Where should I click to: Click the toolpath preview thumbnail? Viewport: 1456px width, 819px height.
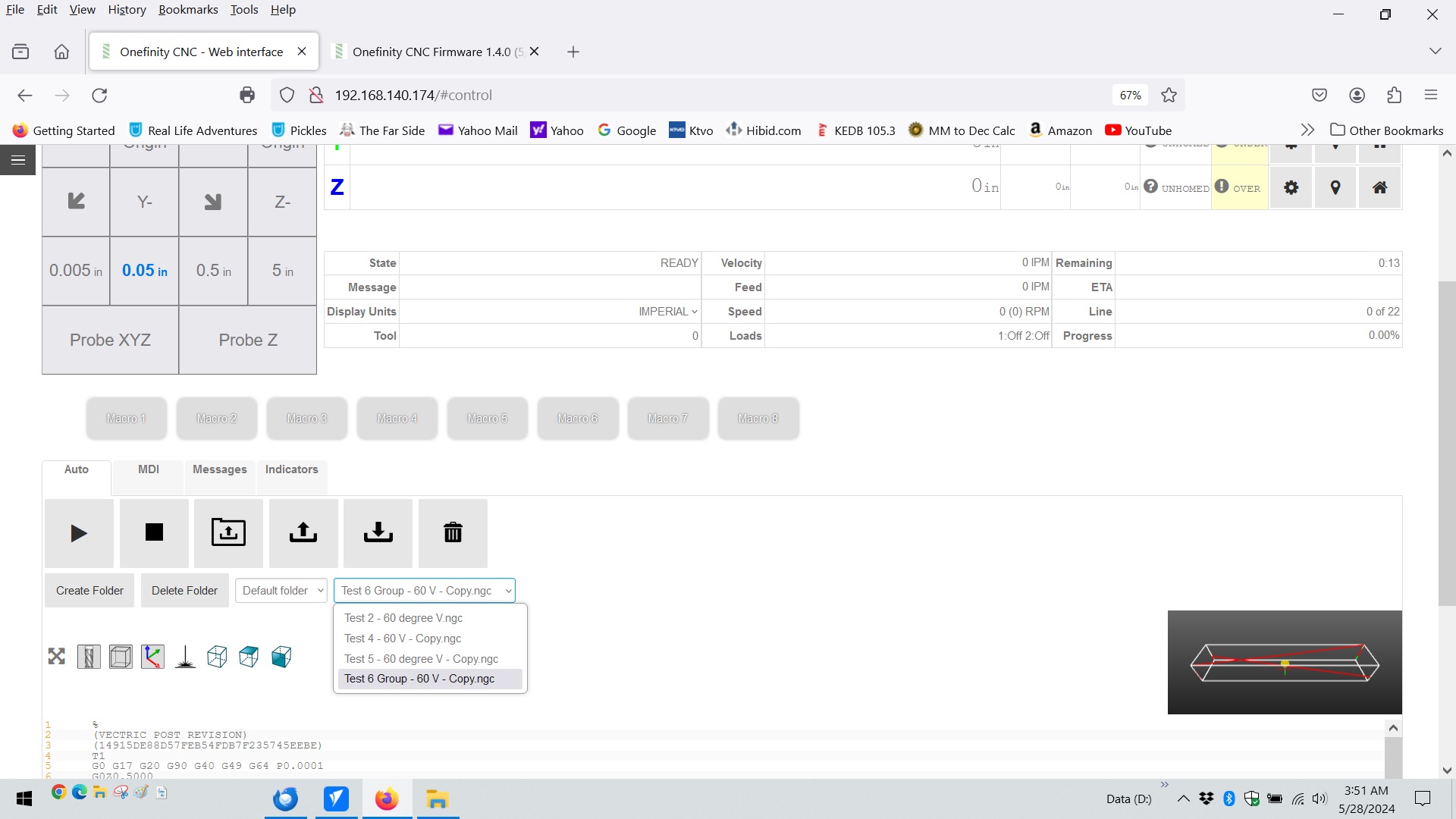coord(1284,662)
